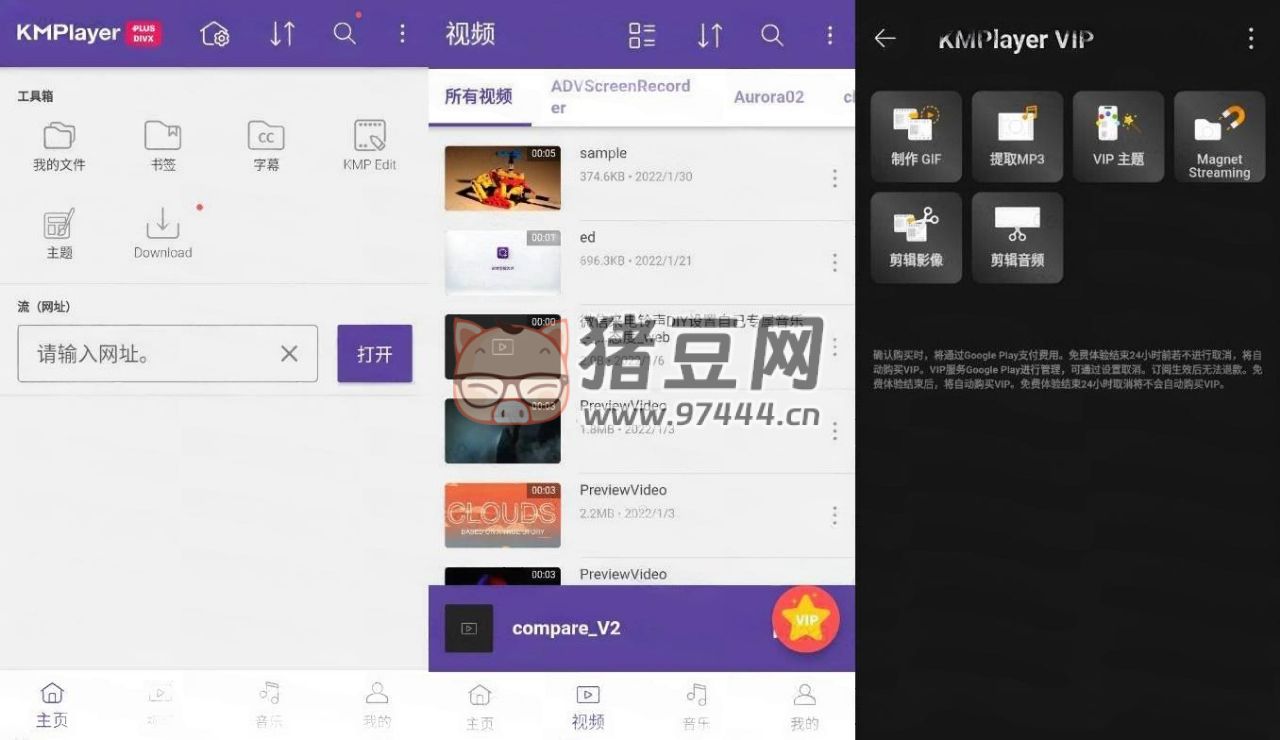
Task: Open the 主题 theme tool
Action: (x=59, y=234)
